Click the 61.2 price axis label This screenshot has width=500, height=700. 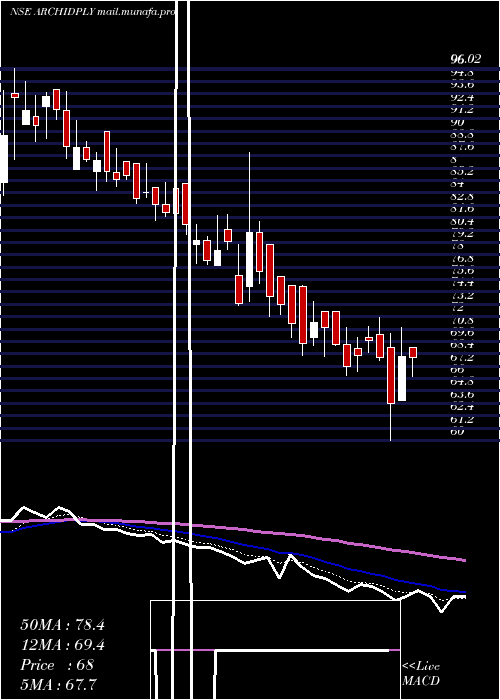click(x=462, y=420)
